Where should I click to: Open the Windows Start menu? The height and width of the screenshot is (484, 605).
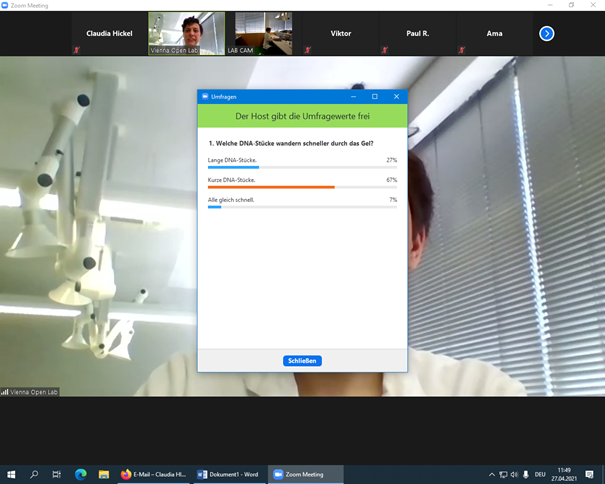click(12, 474)
